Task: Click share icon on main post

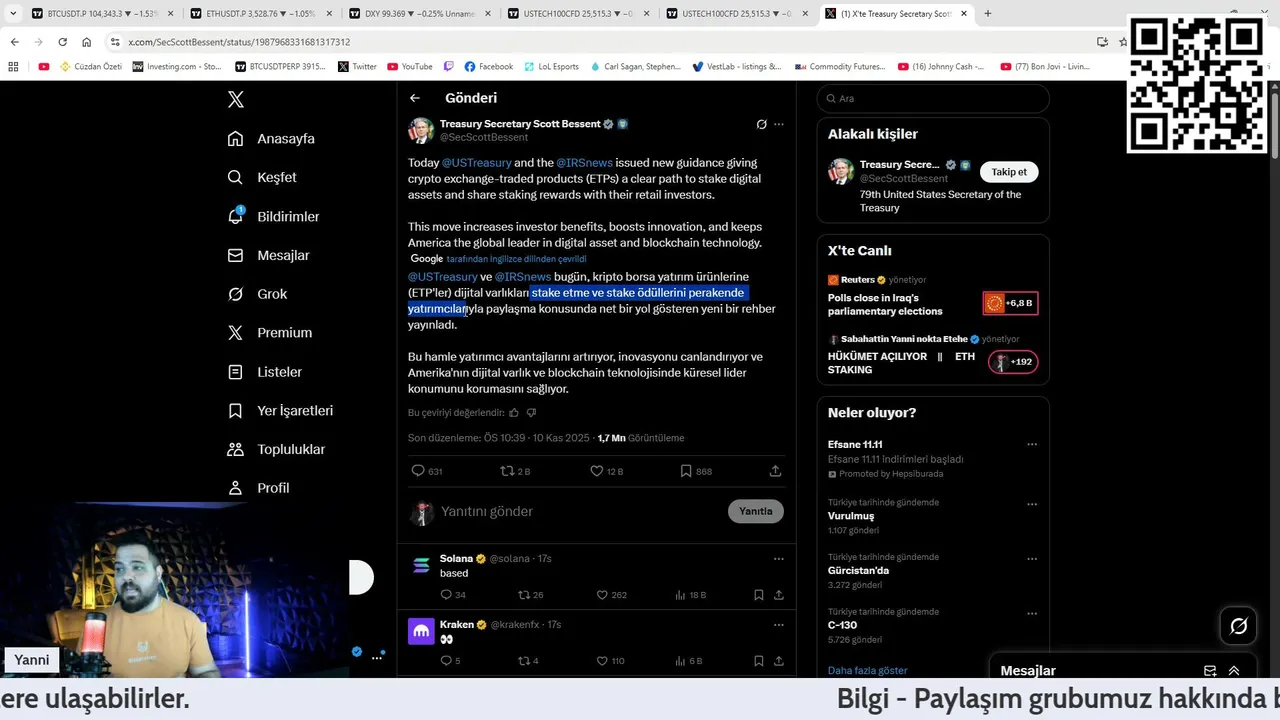Action: coord(775,470)
